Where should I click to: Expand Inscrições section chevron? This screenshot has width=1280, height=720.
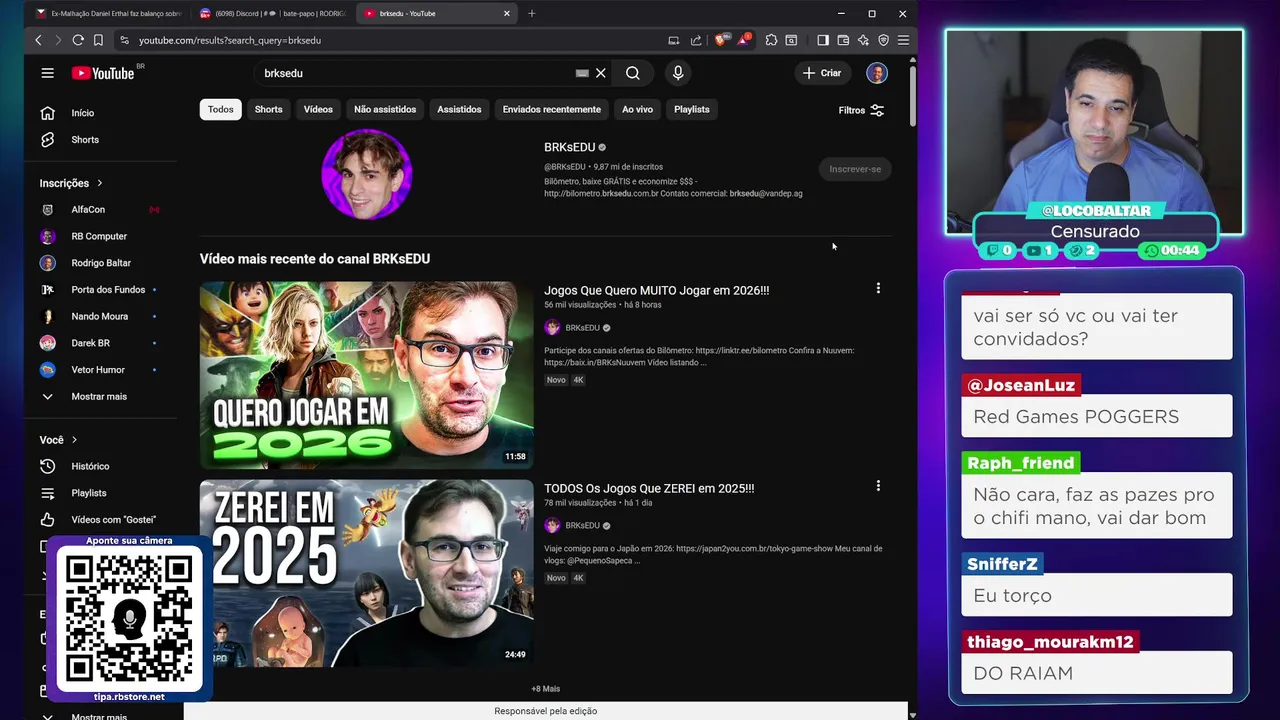point(99,183)
